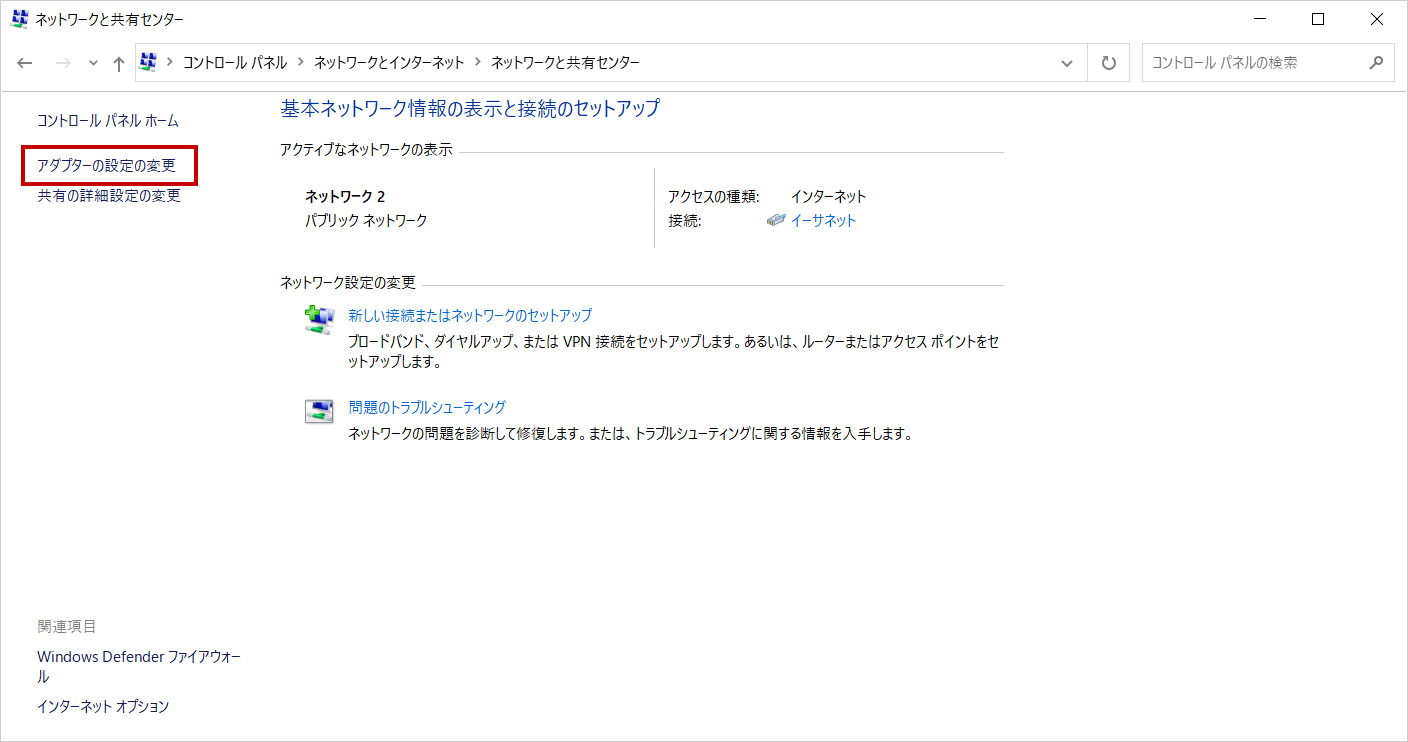Click the Ethernet plug icon beside イーサネット
Image resolution: width=1408 pixels, height=742 pixels.
[776, 221]
